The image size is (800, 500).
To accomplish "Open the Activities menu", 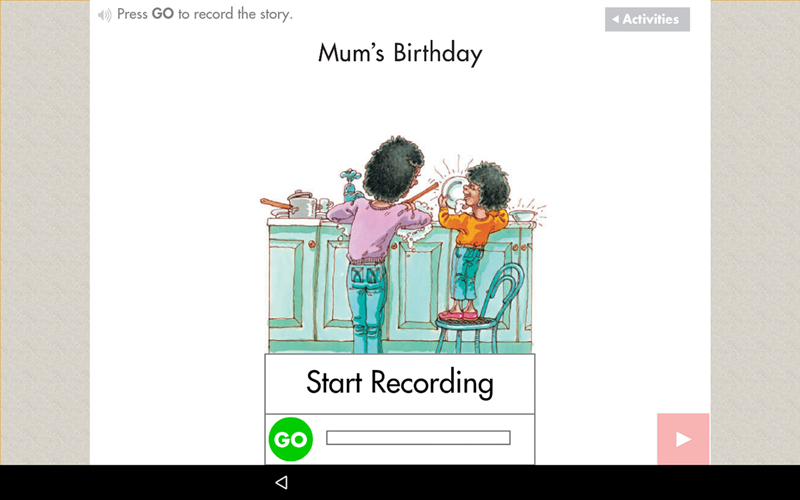I will point(647,19).
